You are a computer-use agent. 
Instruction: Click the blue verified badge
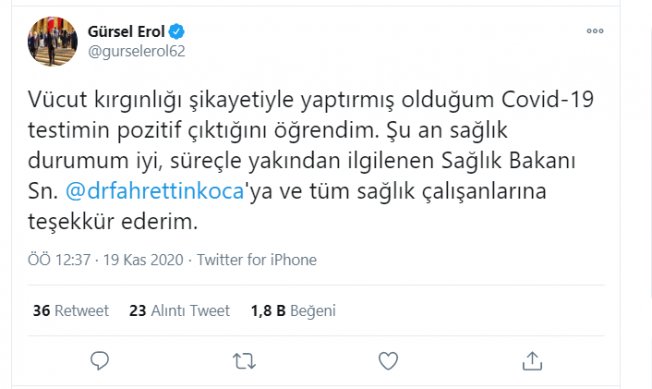176,31
